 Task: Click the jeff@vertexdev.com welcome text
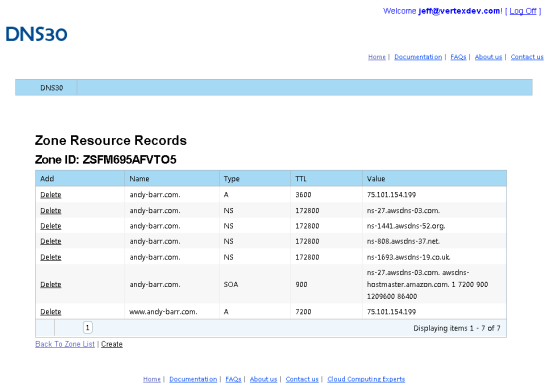(460, 11)
